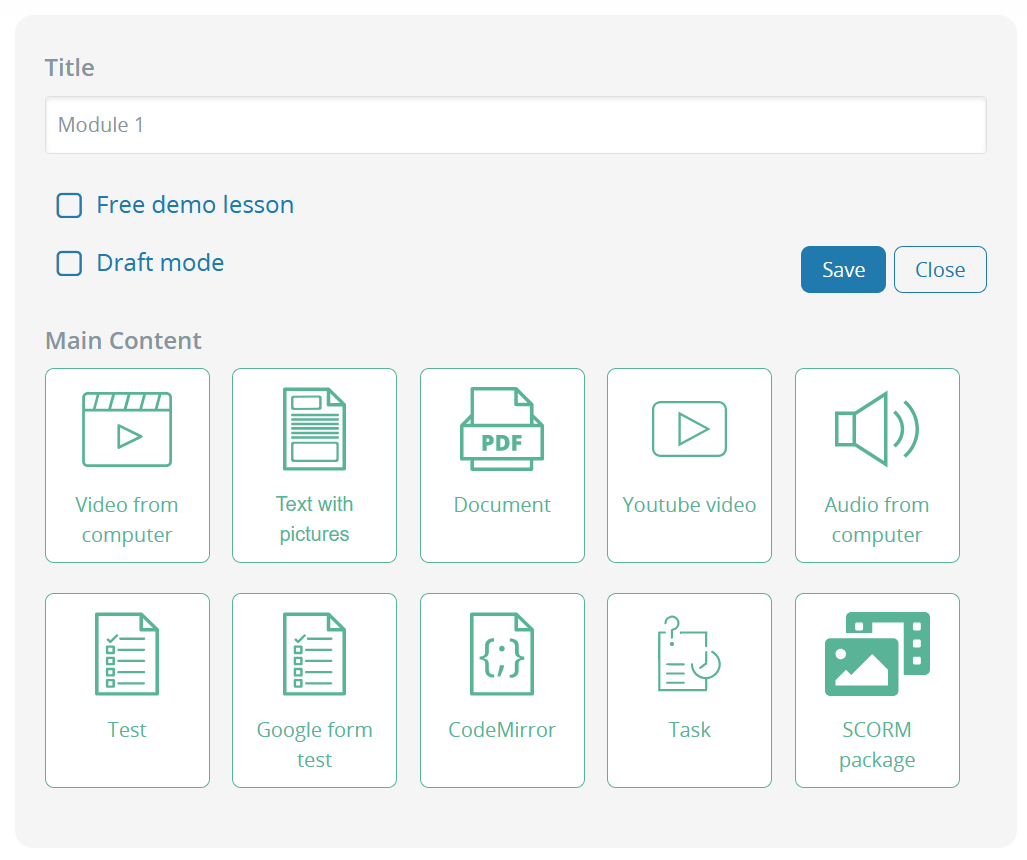Add a SCORM package to the module
The width and height of the screenshot is (1027, 860).
coord(877,690)
